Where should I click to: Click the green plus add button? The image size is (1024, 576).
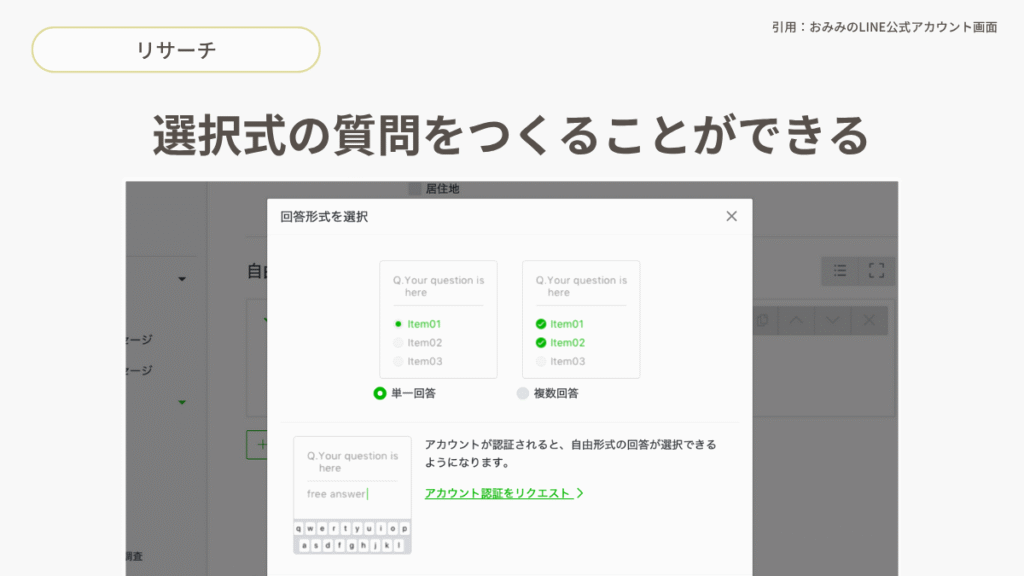(258, 444)
